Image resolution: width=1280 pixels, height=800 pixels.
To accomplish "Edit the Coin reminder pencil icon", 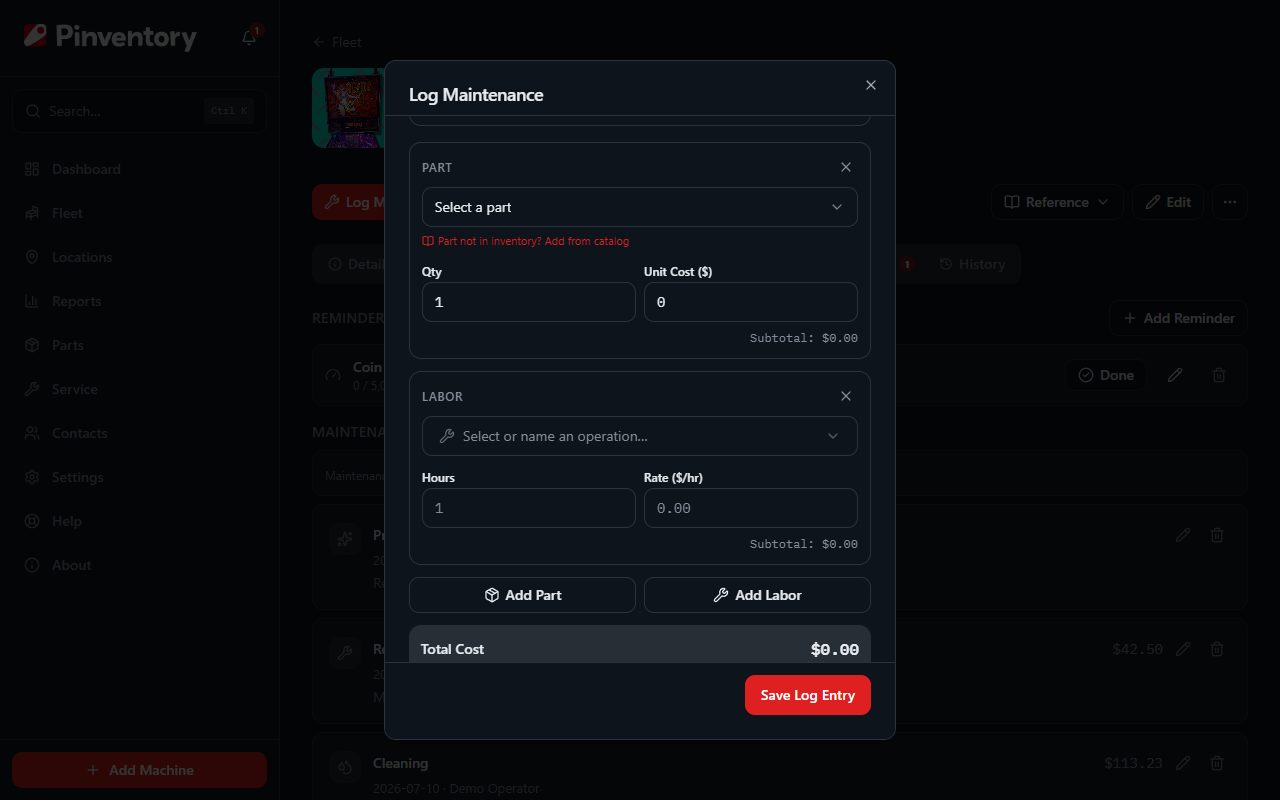I will tap(1175, 375).
